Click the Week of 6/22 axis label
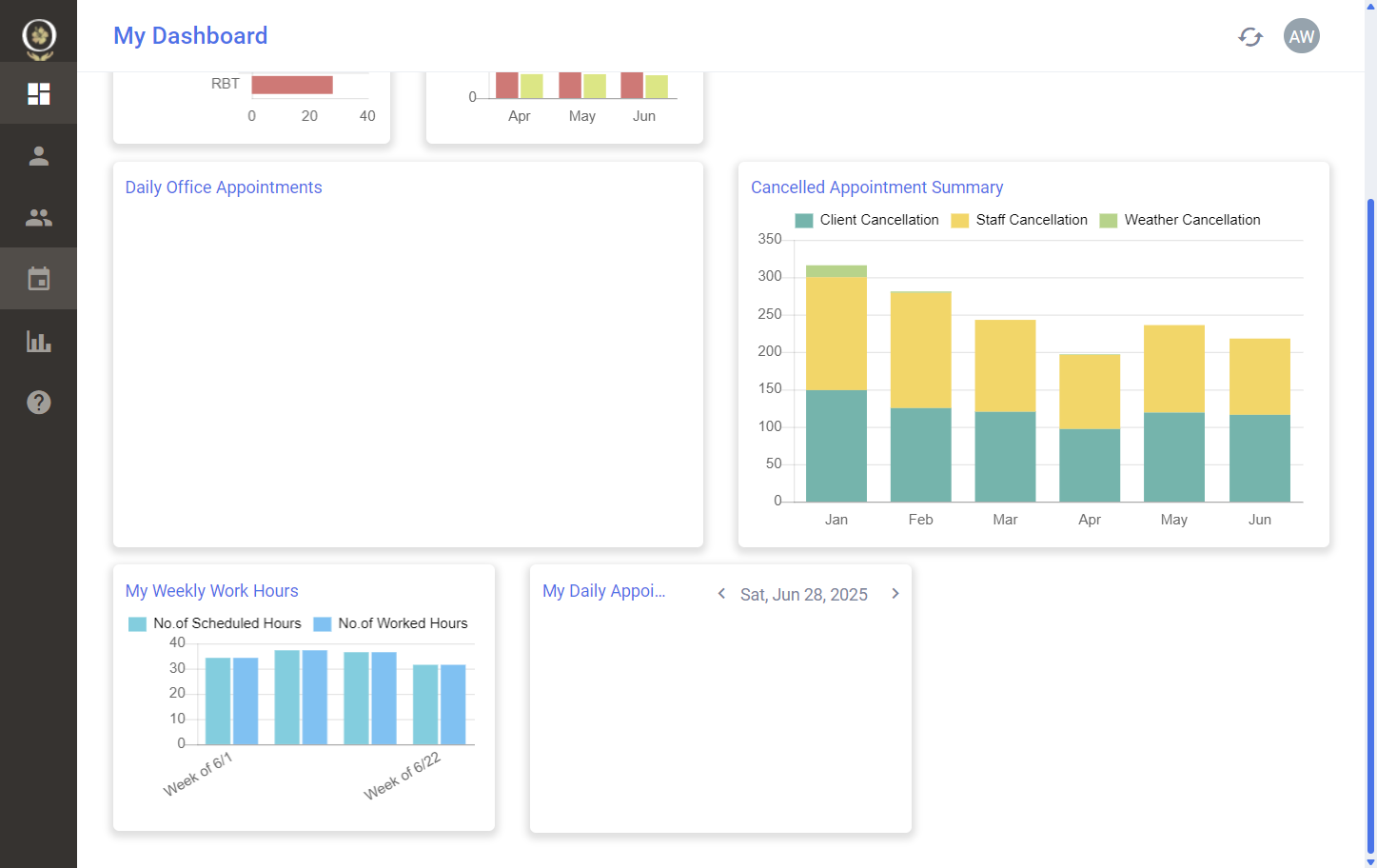The image size is (1377, 868). (x=403, y=776)
